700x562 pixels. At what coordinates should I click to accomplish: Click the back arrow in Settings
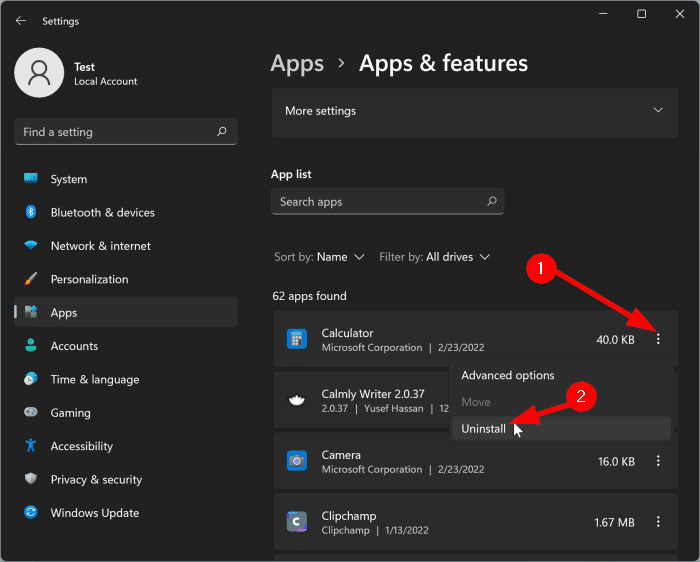[x=21, y=20]
